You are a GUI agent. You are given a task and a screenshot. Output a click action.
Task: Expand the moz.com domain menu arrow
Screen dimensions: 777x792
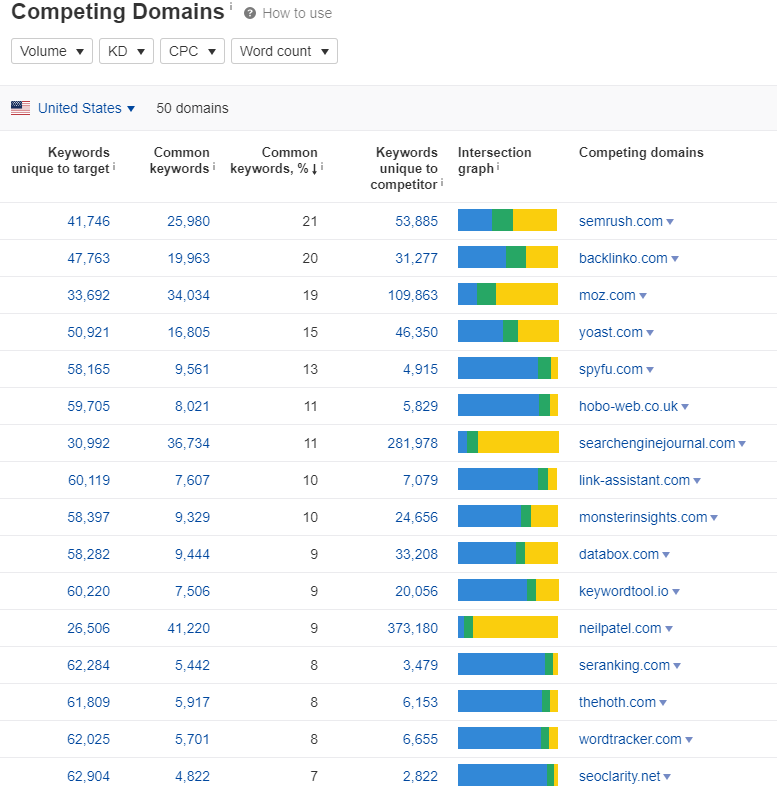tap(643, 295)
